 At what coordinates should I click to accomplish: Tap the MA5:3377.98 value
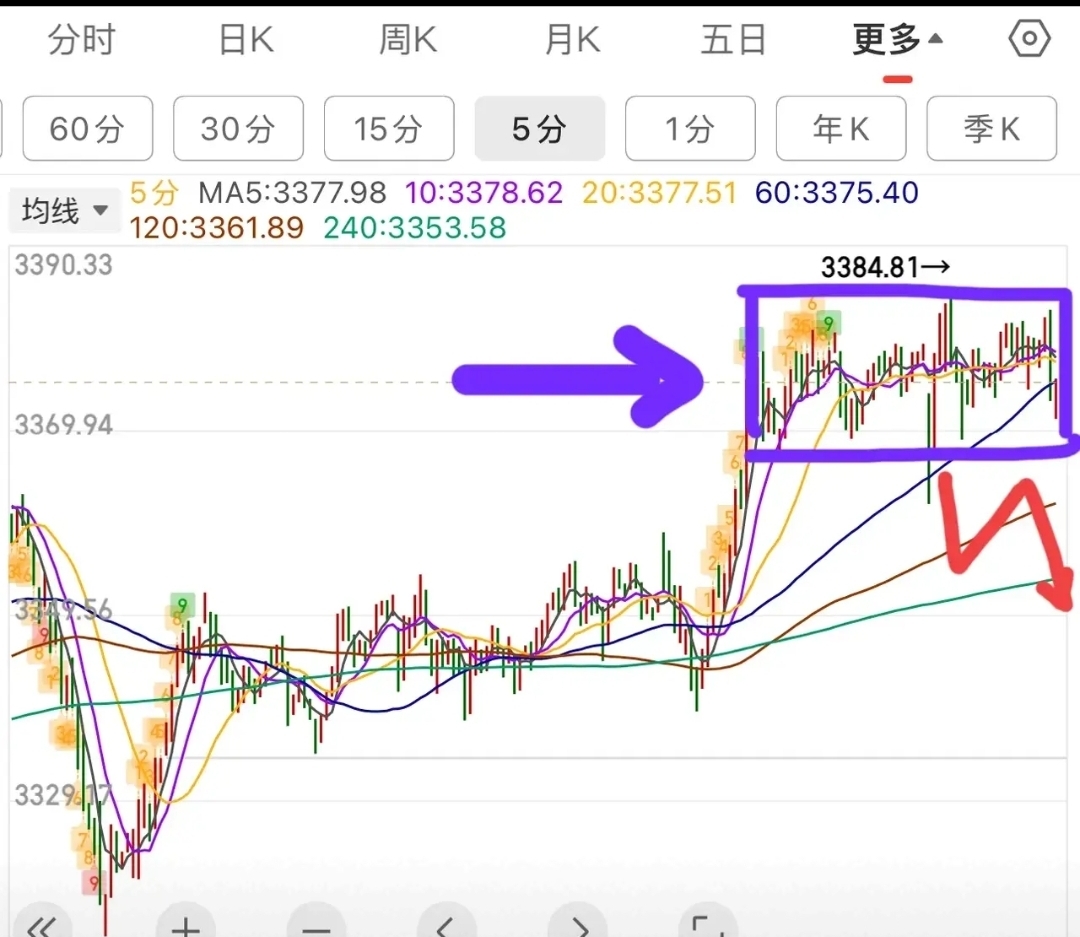(x=292, y=193)
